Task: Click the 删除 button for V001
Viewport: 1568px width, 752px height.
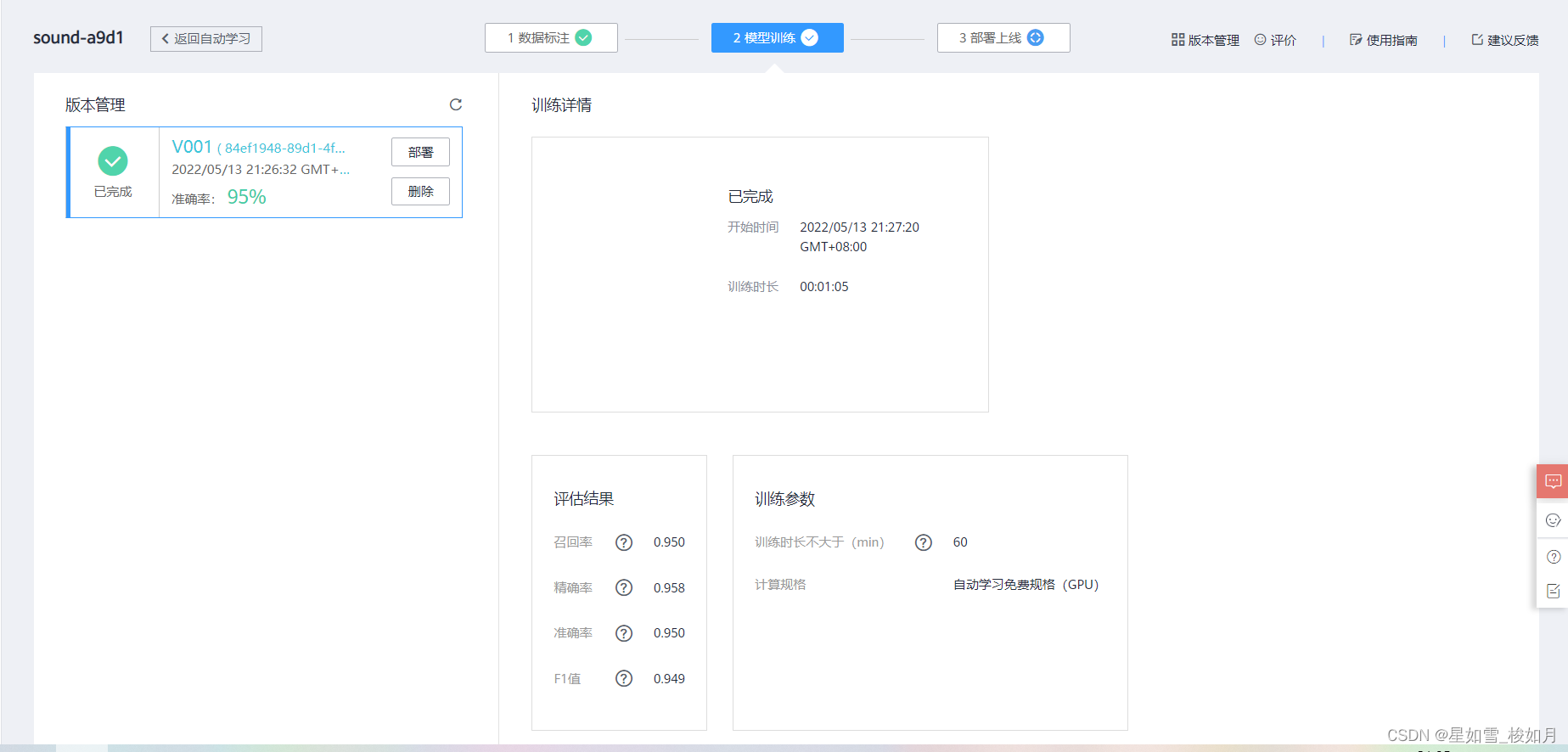Action: (420, 192)
